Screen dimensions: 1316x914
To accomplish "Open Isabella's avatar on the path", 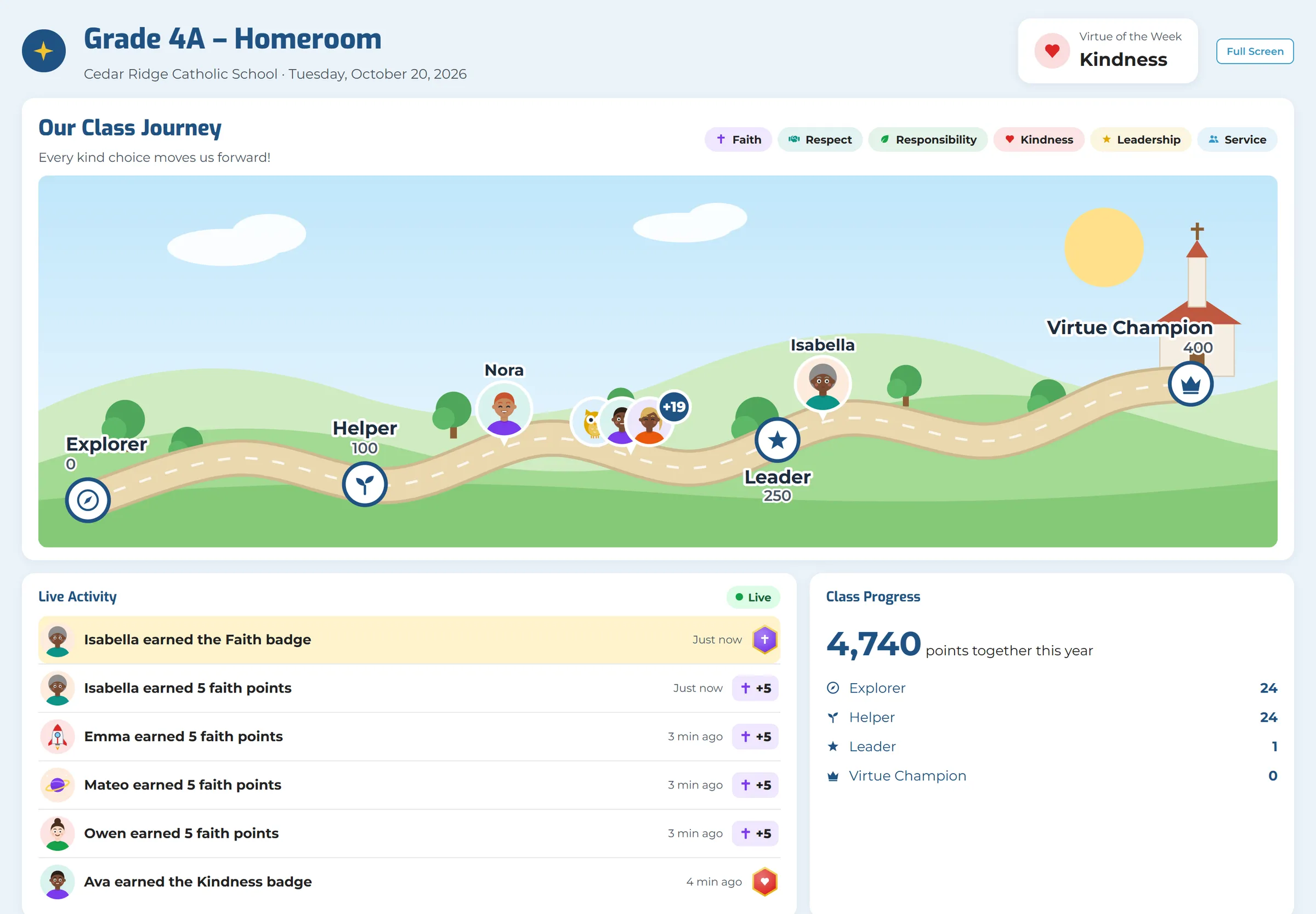I will click(x=822, y=384).
